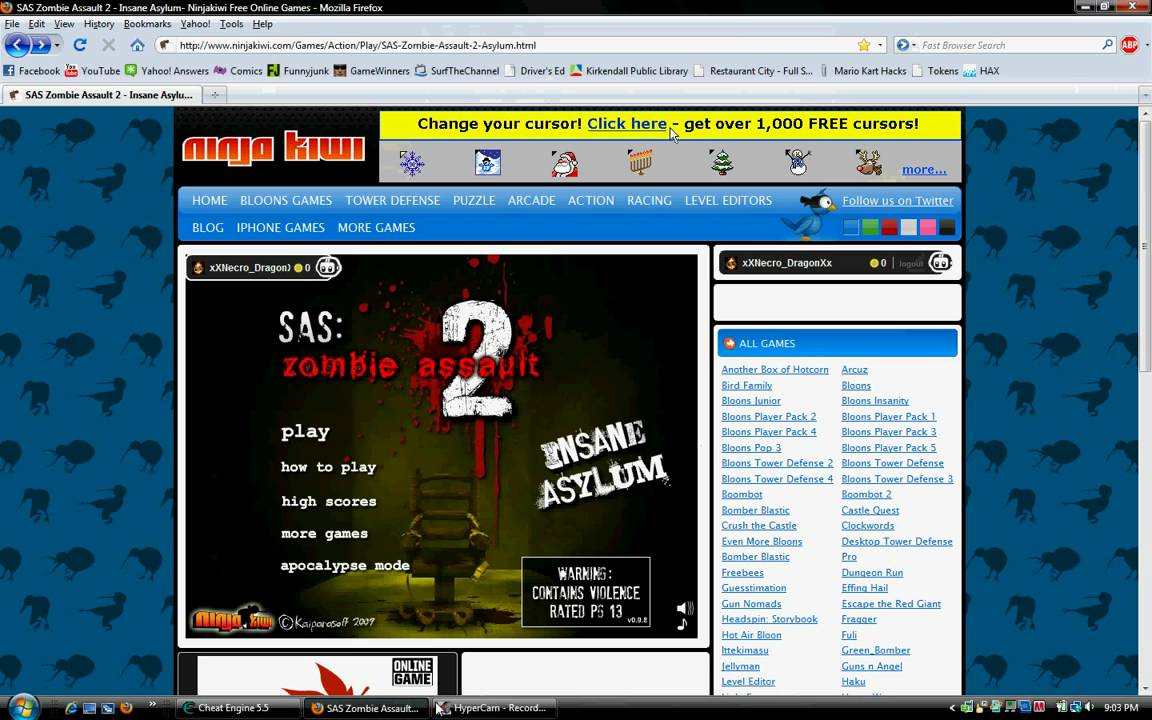Click the ALL GAMES header
This screenshot has height=720, width=1152.
click(838, 343)
